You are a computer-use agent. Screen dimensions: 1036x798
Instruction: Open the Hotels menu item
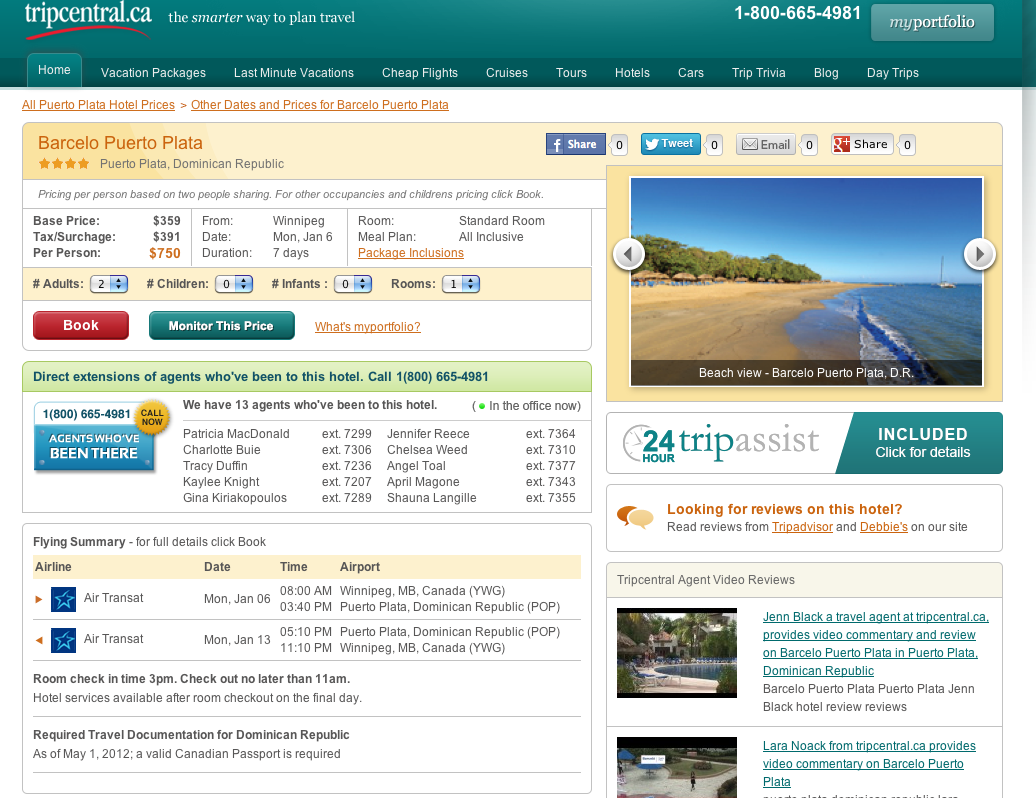(632, 73)
